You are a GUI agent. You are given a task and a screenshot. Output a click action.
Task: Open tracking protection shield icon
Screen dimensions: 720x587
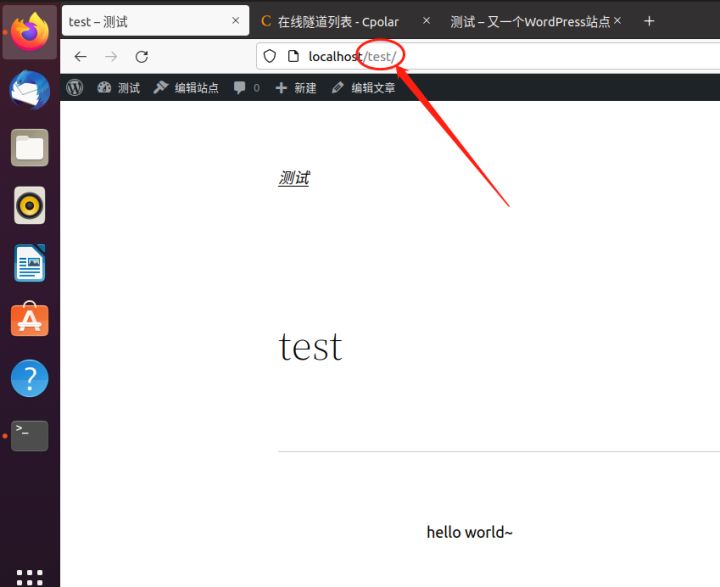click(270, 56)
